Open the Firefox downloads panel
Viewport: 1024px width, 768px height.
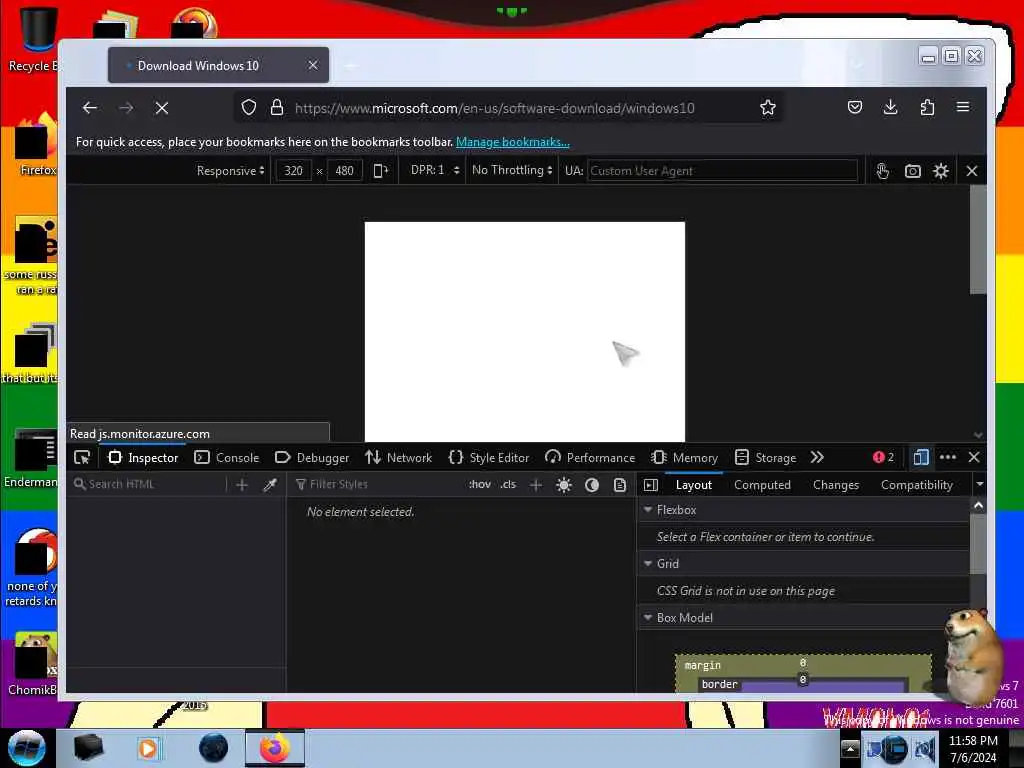point(890,107)
